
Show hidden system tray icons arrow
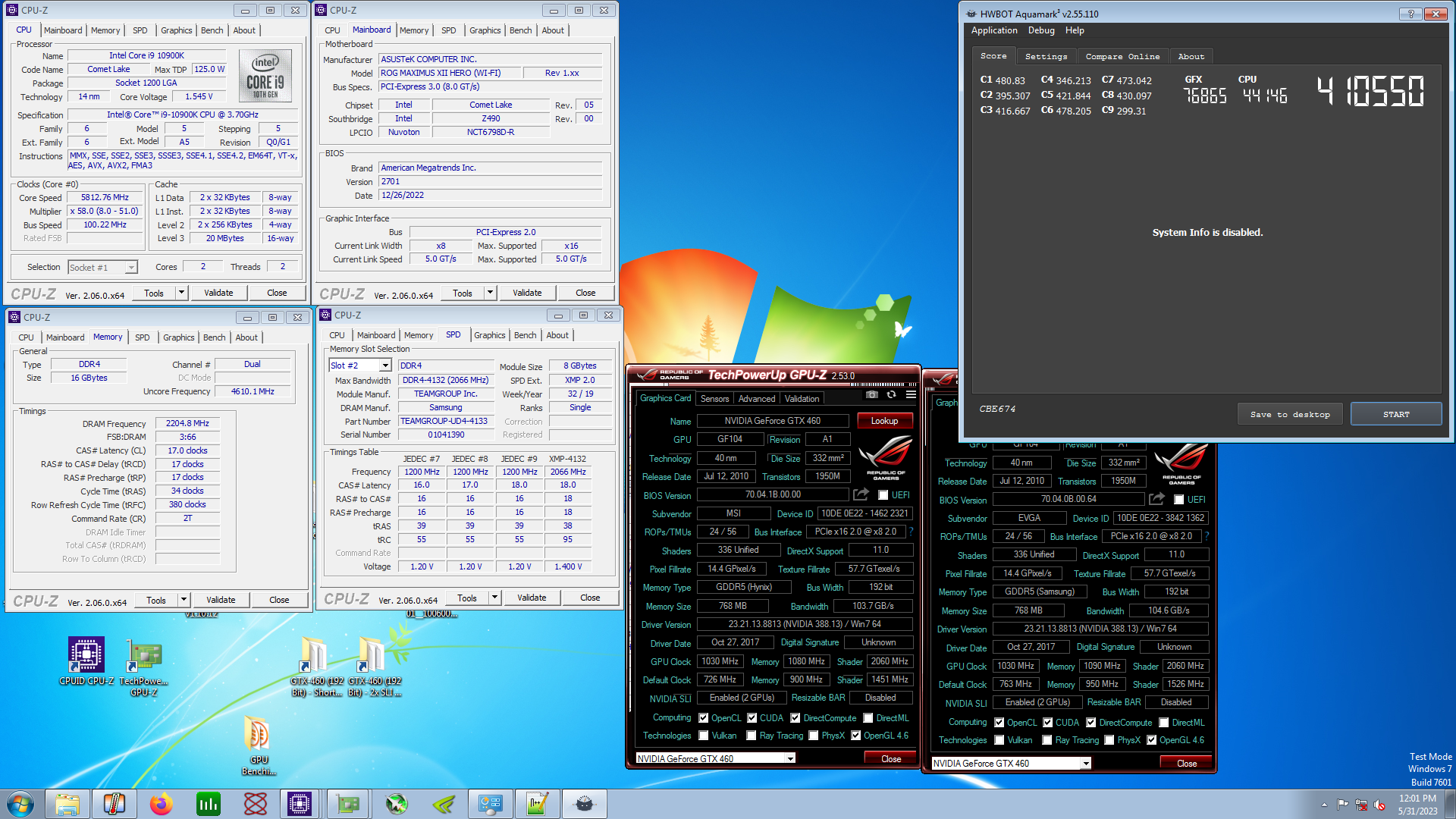pos(1324,805)
